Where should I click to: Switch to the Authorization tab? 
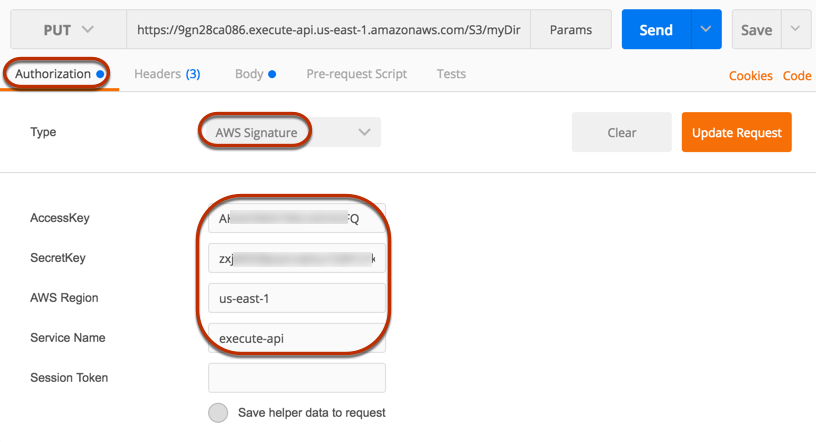point(59,74)
